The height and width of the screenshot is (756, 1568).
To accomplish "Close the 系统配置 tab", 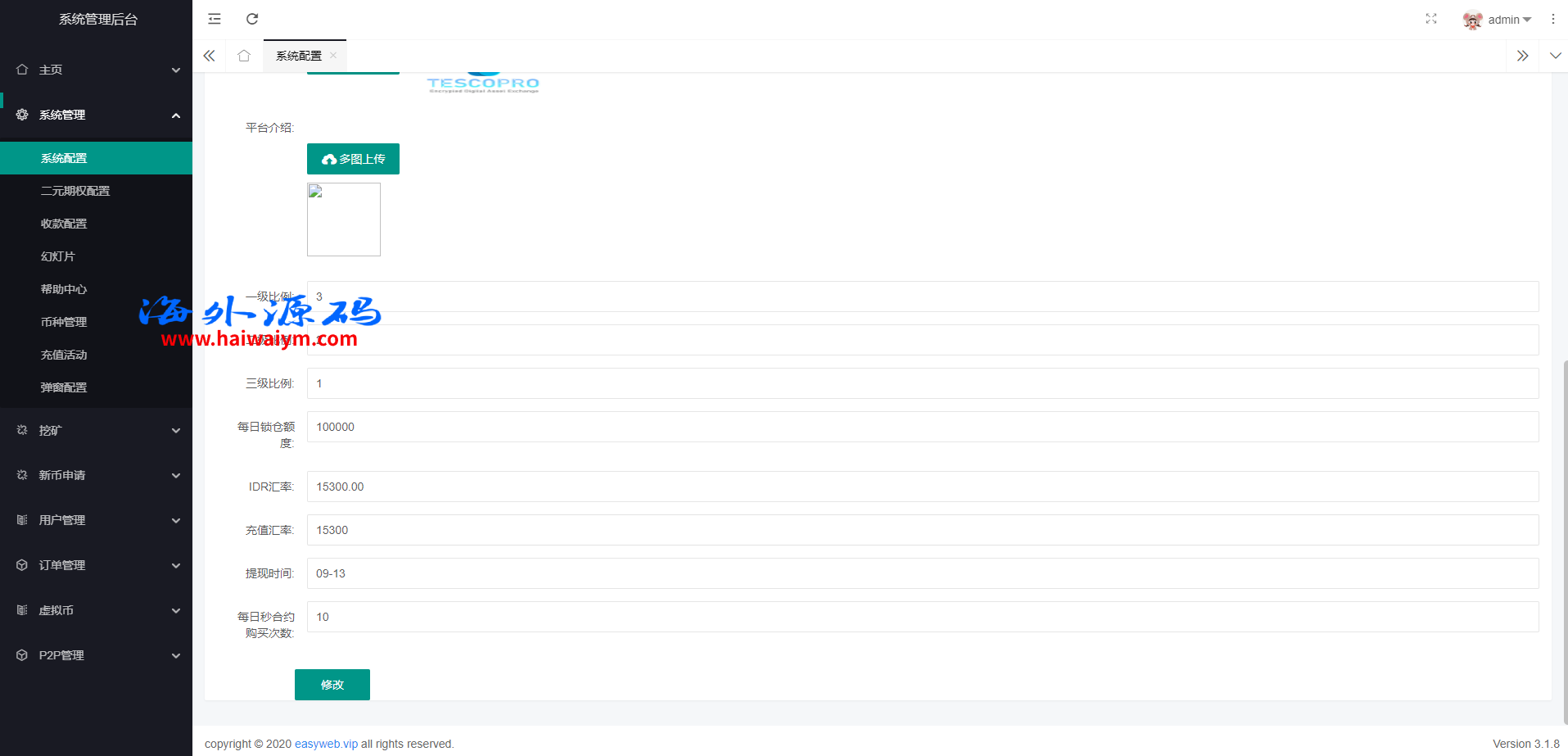I will click(333, 56).
